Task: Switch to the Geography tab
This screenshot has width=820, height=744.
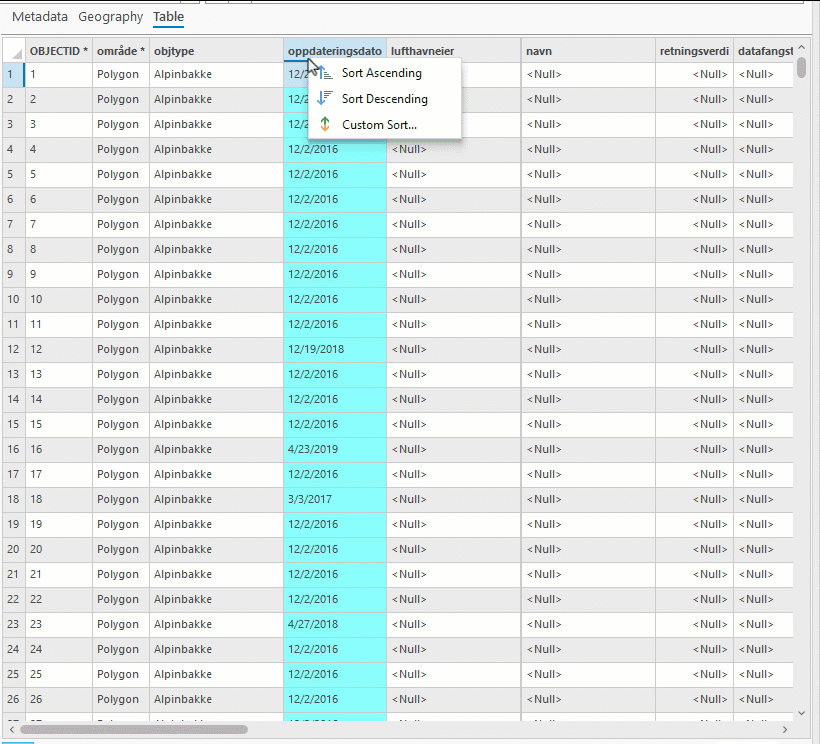Action: [x=110, y=17]
